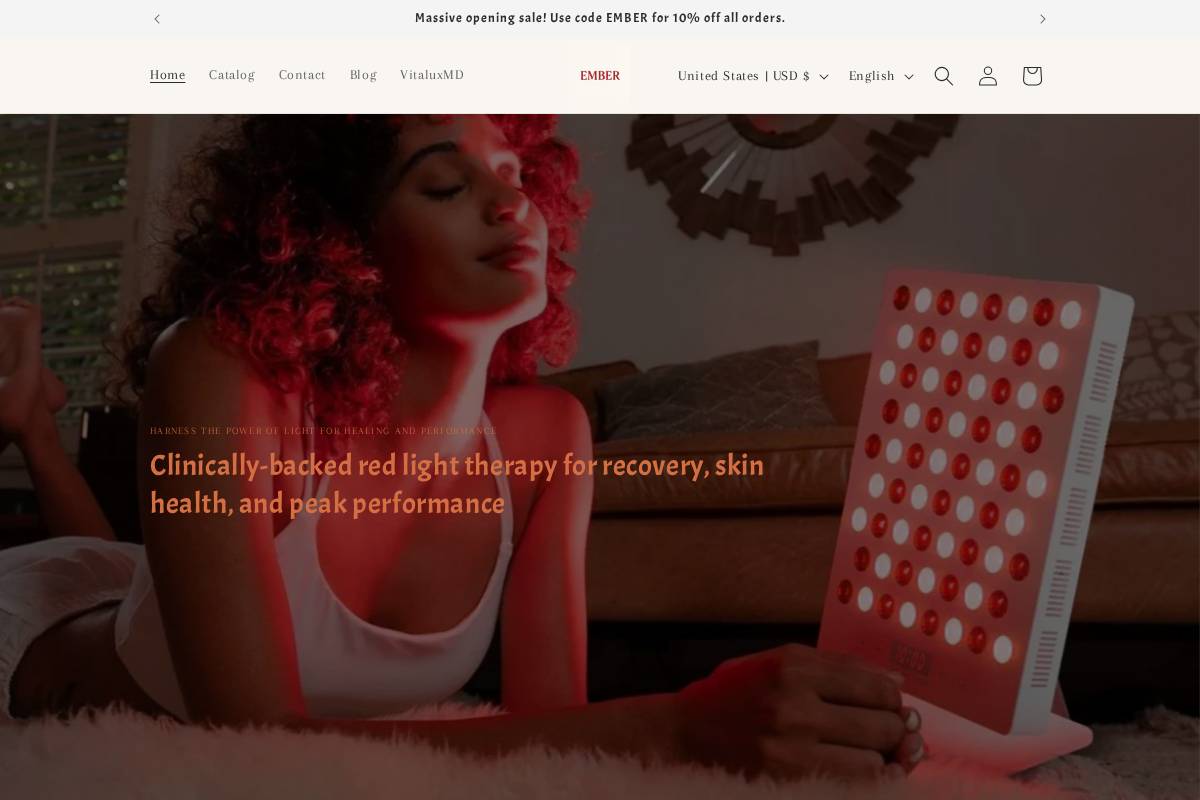This screenshot has height=800, width=1200.
Task: Open the Catalog menu item
Action: pos(232,75)
